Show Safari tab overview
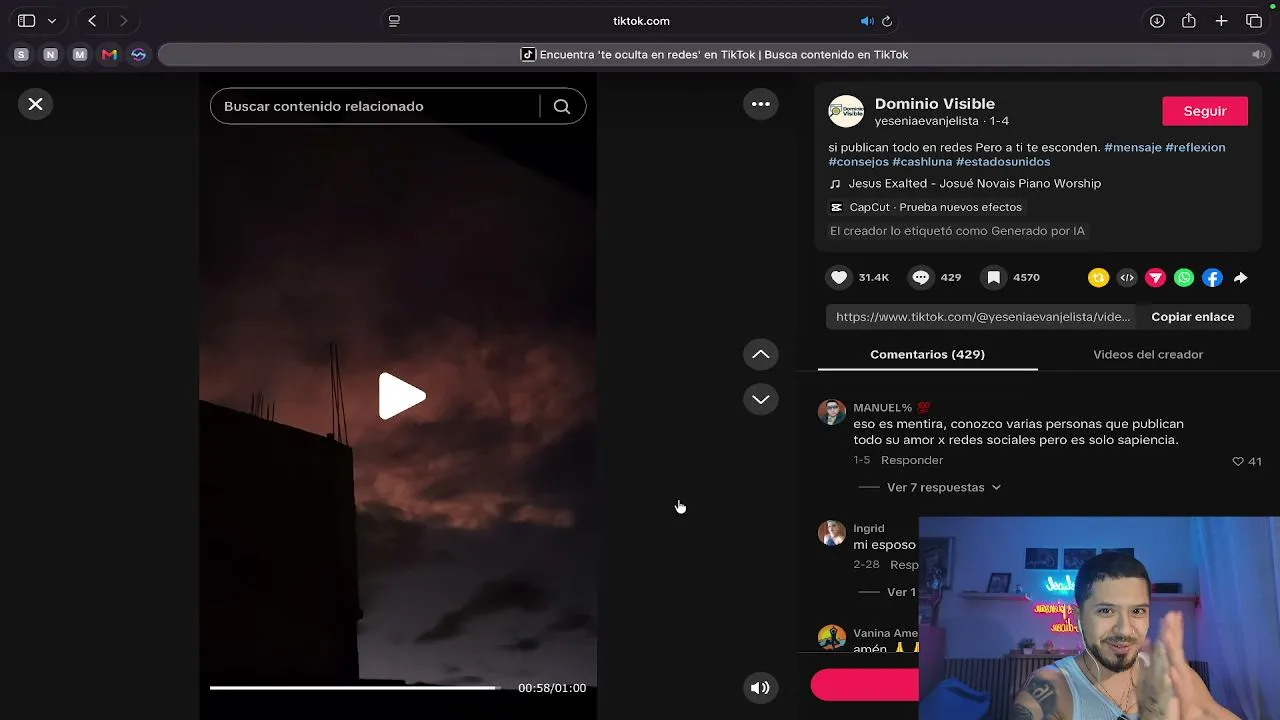Image resolution: width=1280 pixels, height=720 pixels. (1254, 21)
